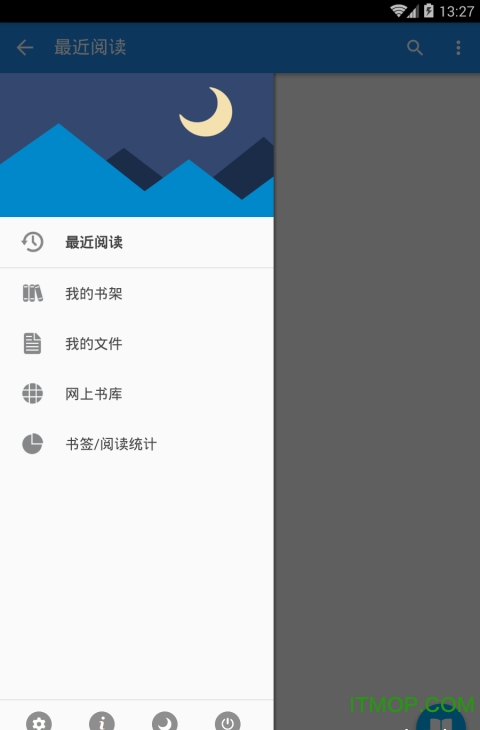Viewport: 480px width, 730px height.
Task: Tap the battery status icon
Action: [429, 11]
